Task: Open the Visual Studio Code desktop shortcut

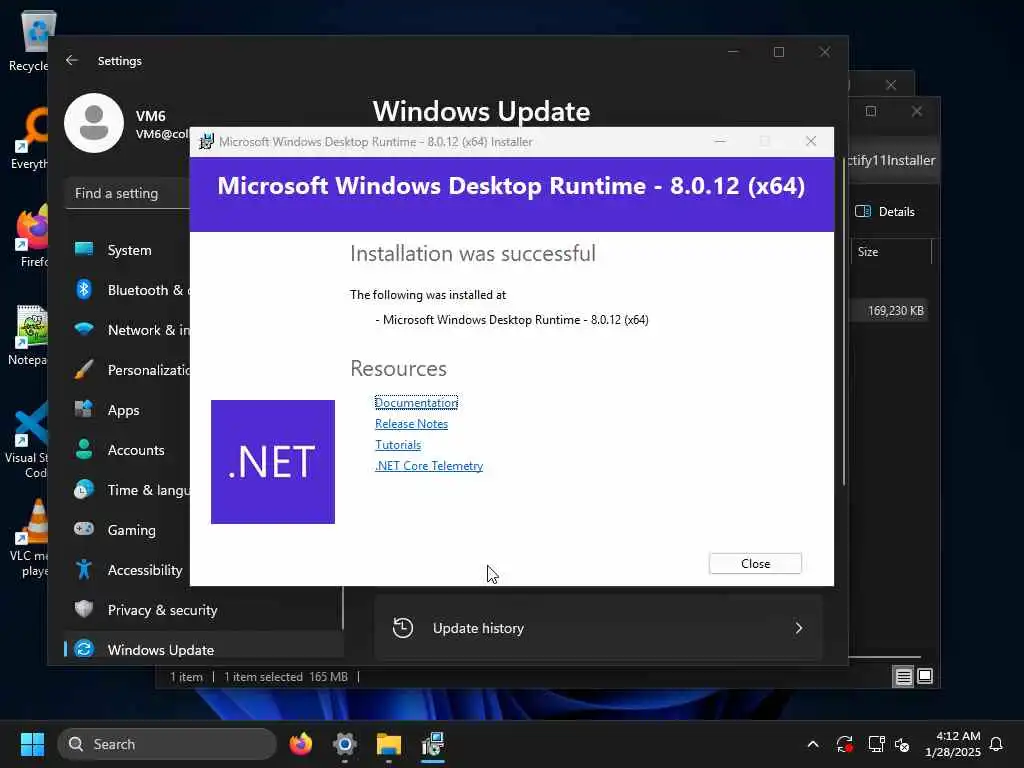Action: pyautogui.click(x=29, y=441)
